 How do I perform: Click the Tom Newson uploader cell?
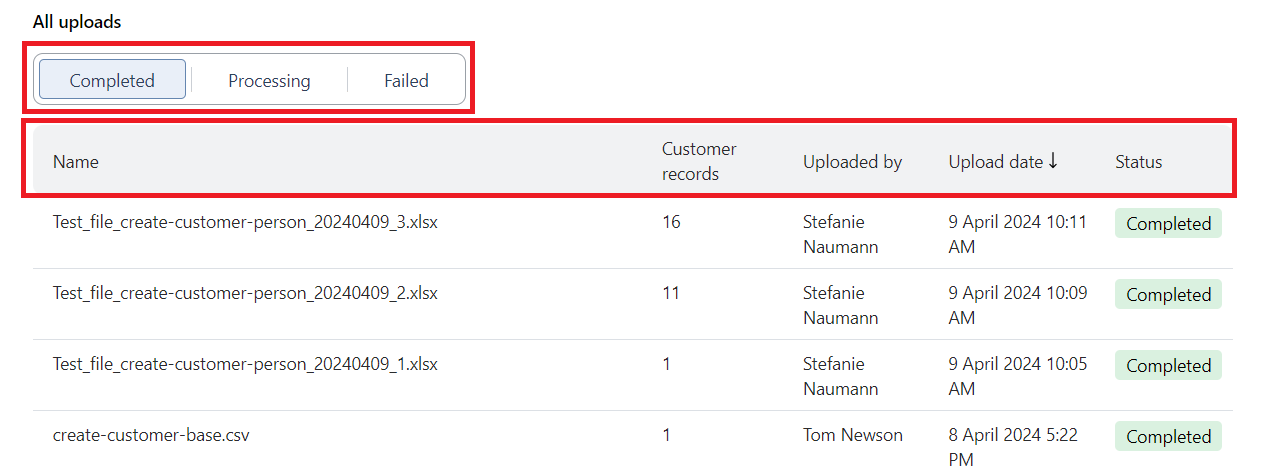(852, 435)
